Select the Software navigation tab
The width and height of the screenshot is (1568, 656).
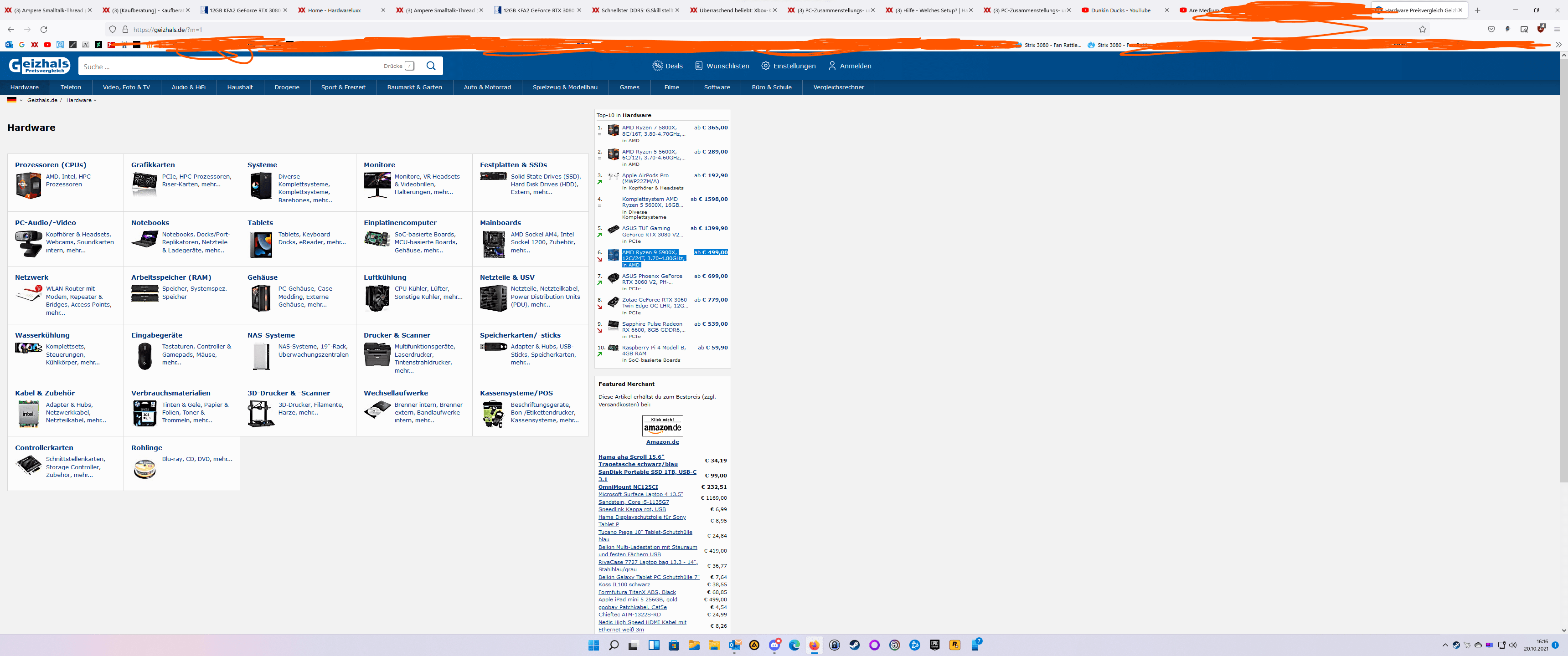click(717, 87)
